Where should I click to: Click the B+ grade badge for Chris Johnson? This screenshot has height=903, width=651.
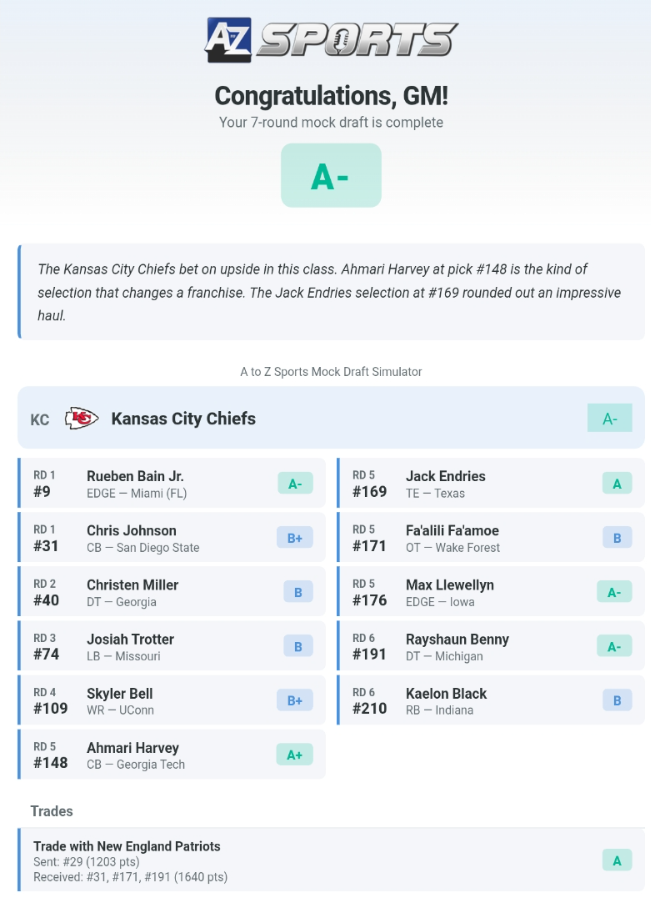(294, 538)
